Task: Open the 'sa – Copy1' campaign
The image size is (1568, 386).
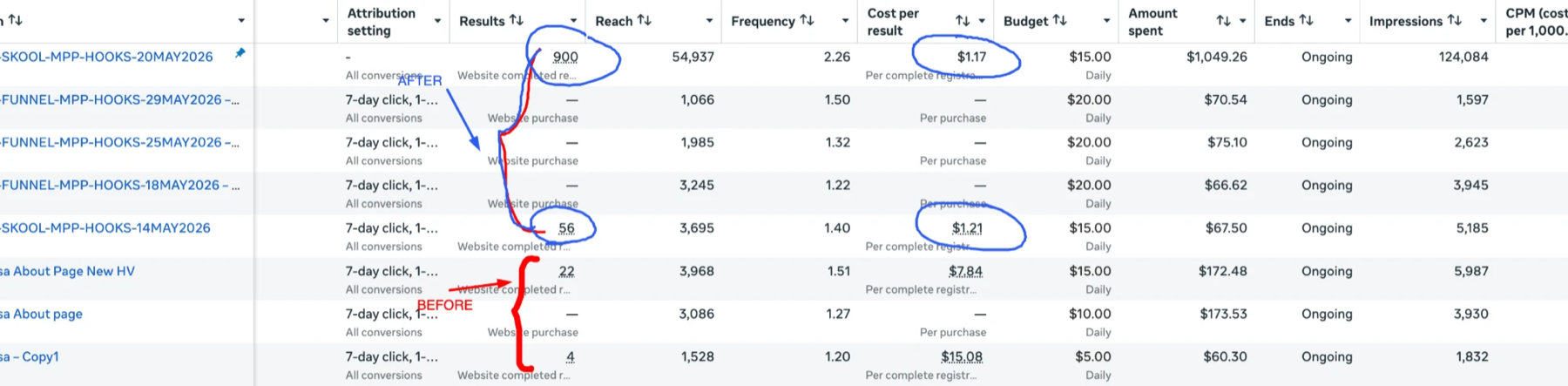Action: click(x=30, y=356)
